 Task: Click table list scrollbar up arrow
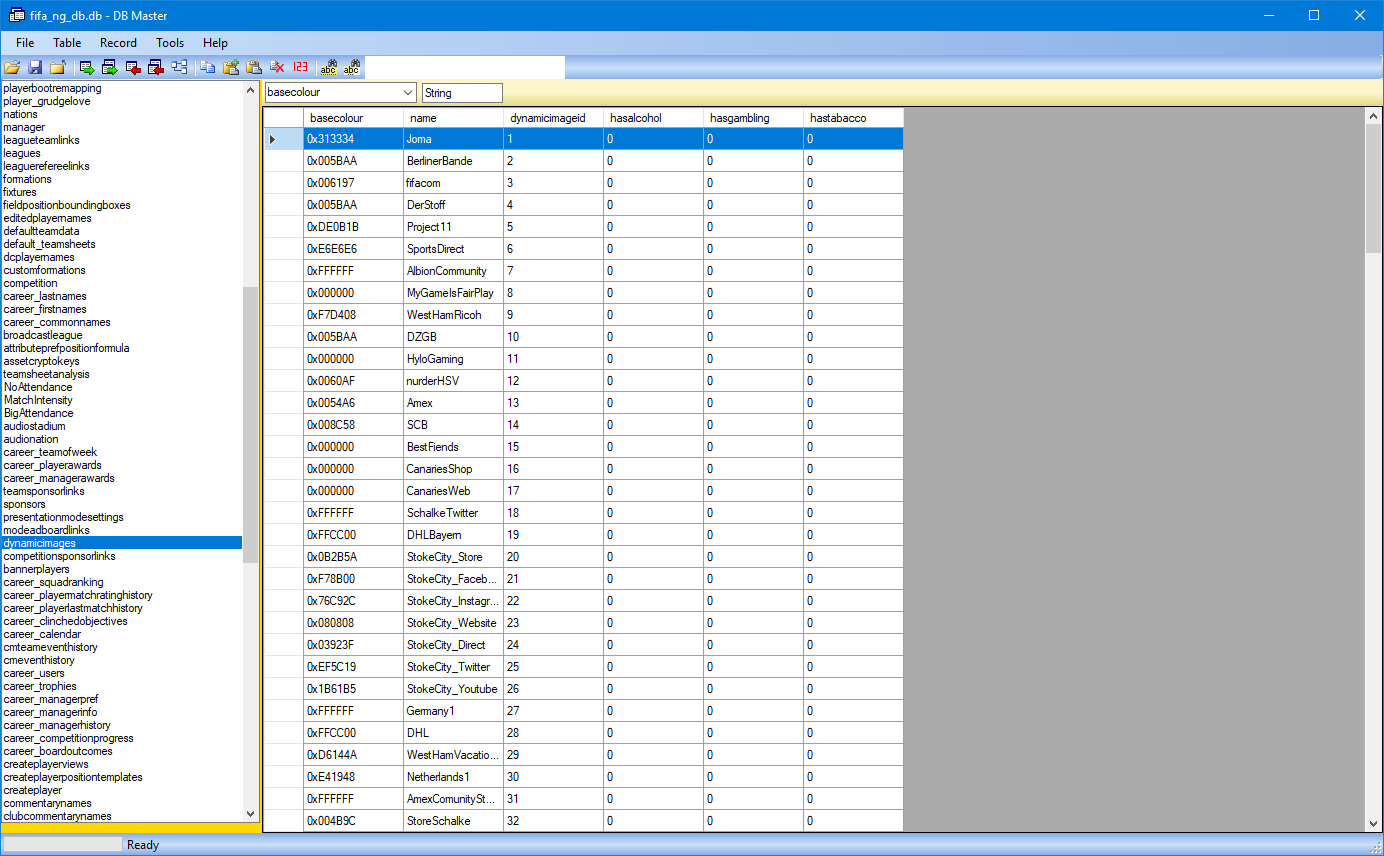(251, 90)
